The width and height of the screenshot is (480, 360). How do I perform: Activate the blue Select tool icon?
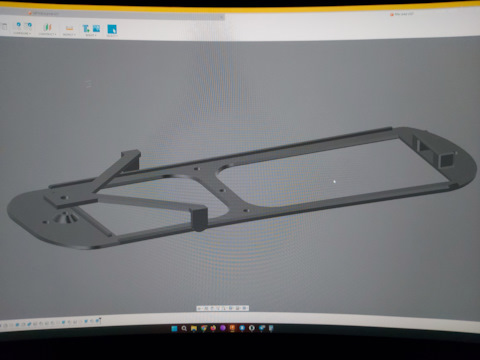point(112,29)
